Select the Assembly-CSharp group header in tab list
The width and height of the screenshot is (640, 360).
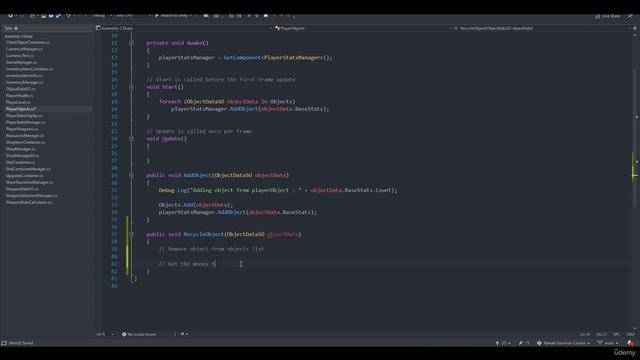[19, 36]
